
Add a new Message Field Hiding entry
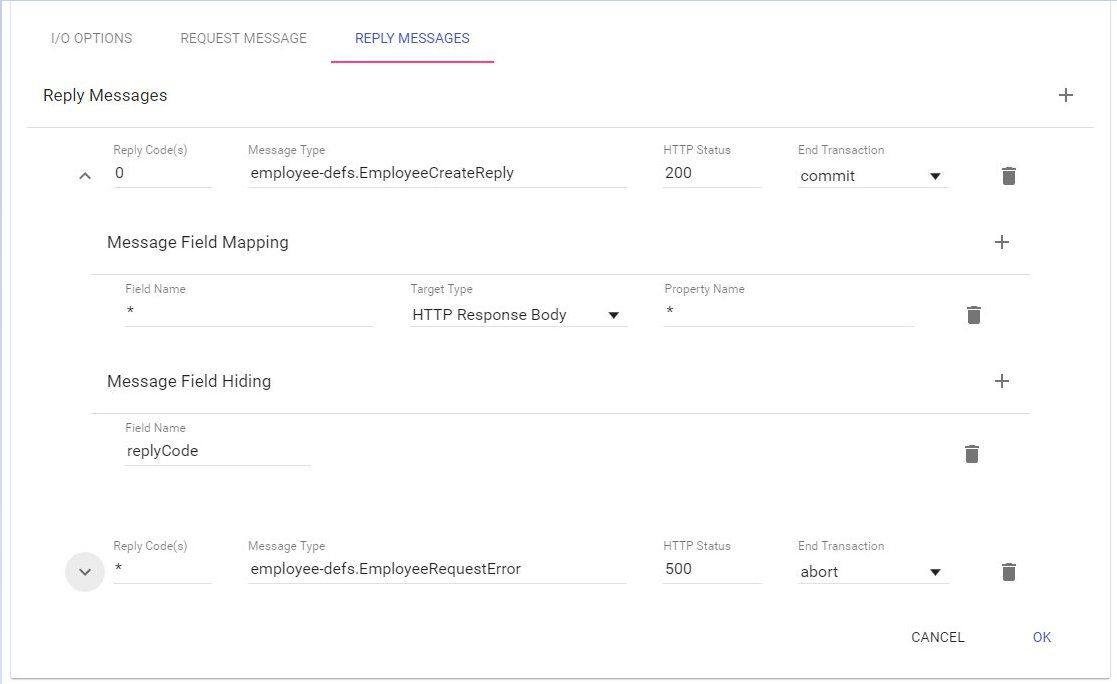(1001, 381)
